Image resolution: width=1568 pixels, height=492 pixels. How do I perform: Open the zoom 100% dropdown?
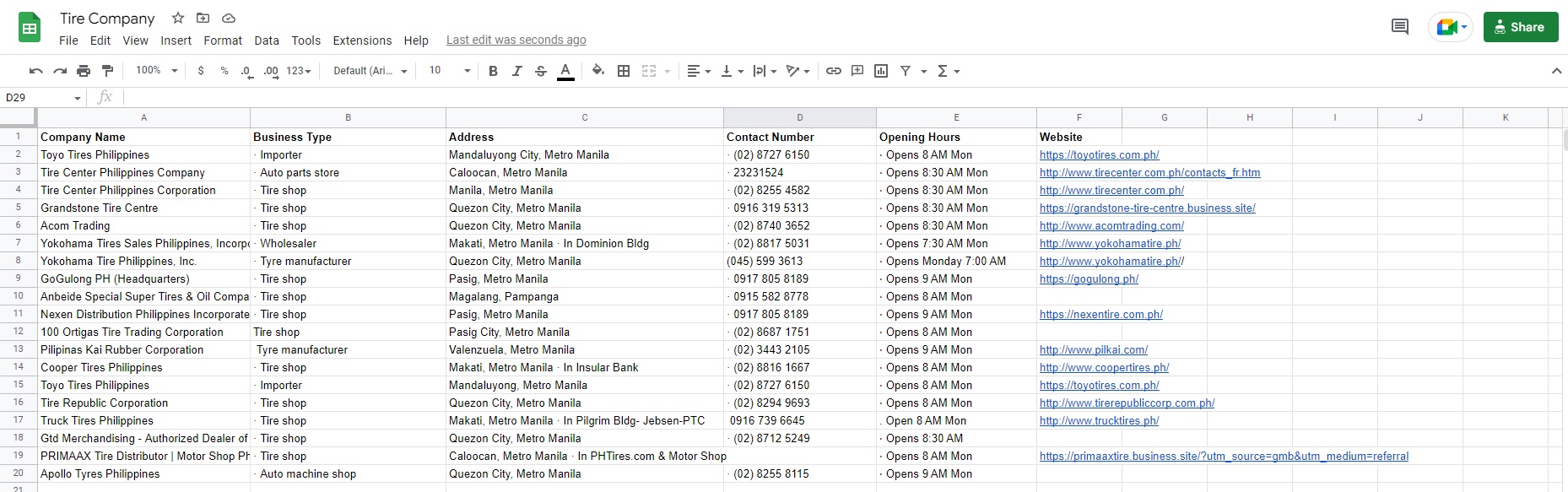pyautogui.click(x=157, y=71)
